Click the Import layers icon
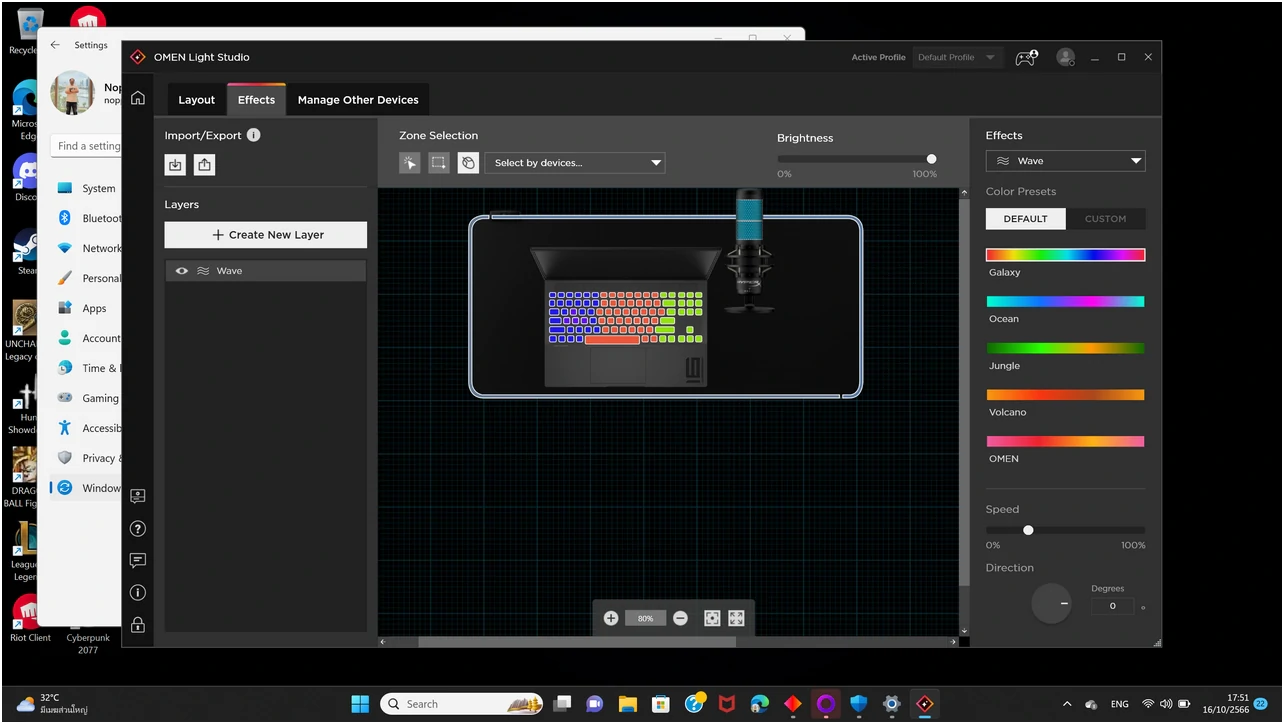 (x=176, y=165)
